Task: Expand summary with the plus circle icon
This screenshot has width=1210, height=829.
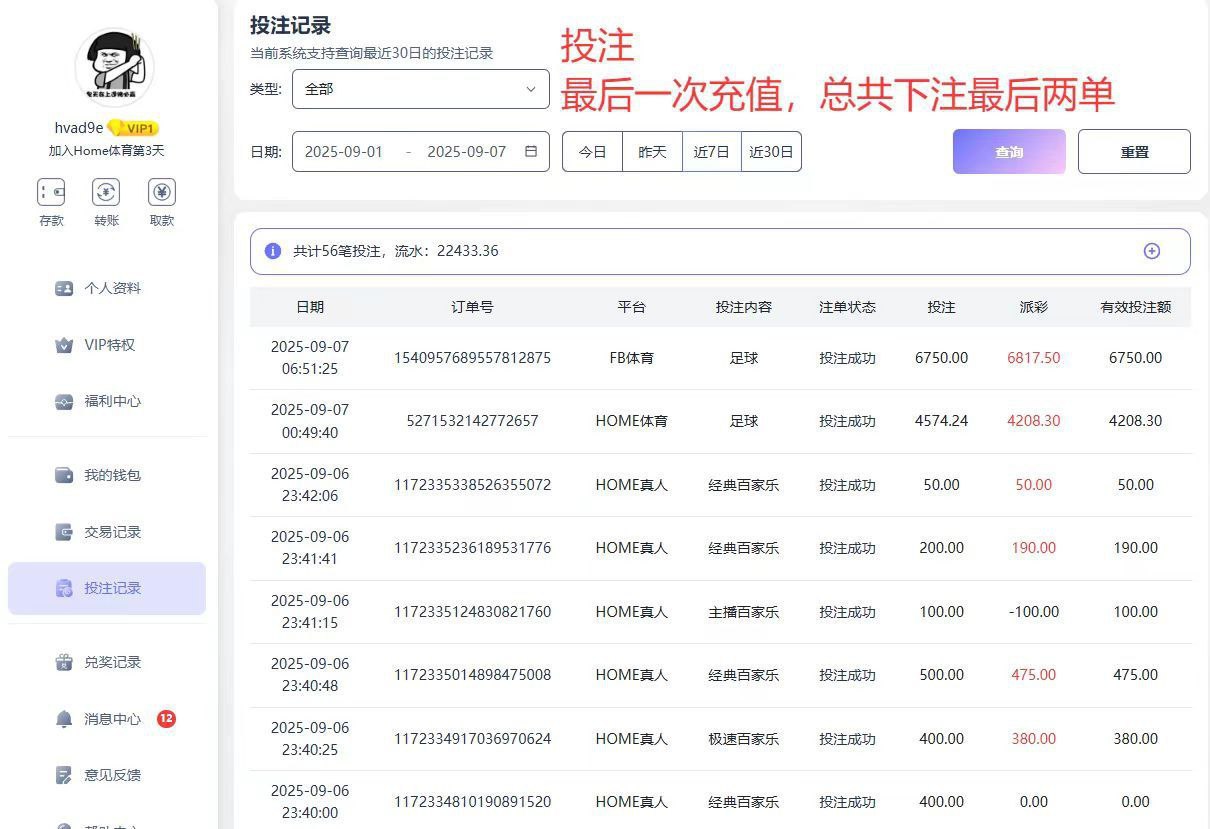Action: click(1151, 251)
